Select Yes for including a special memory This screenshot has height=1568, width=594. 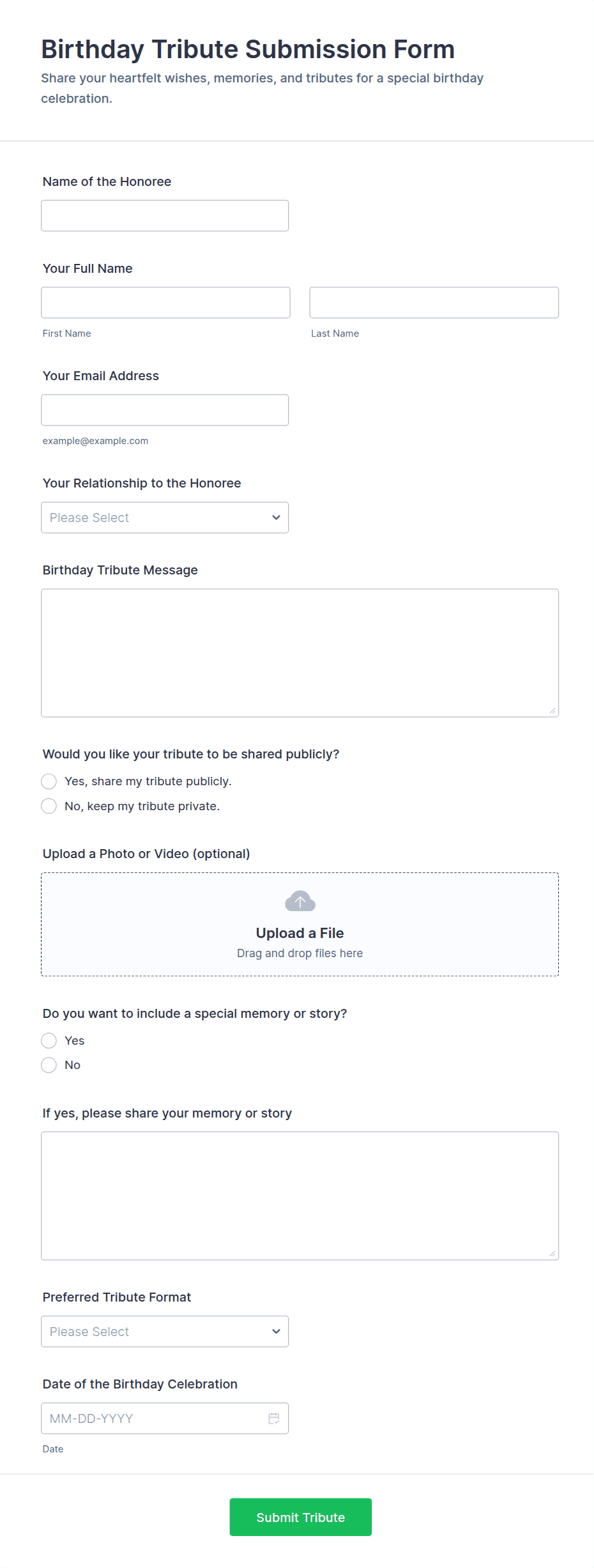point(49,1041)
